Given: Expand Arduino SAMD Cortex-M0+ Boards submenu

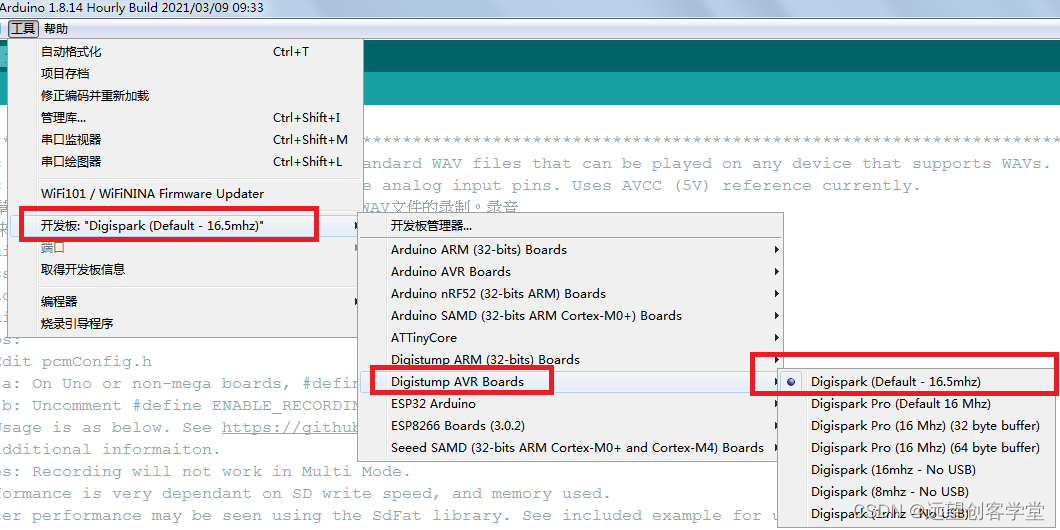Looking at the screenshot, I should coord(571,316).
